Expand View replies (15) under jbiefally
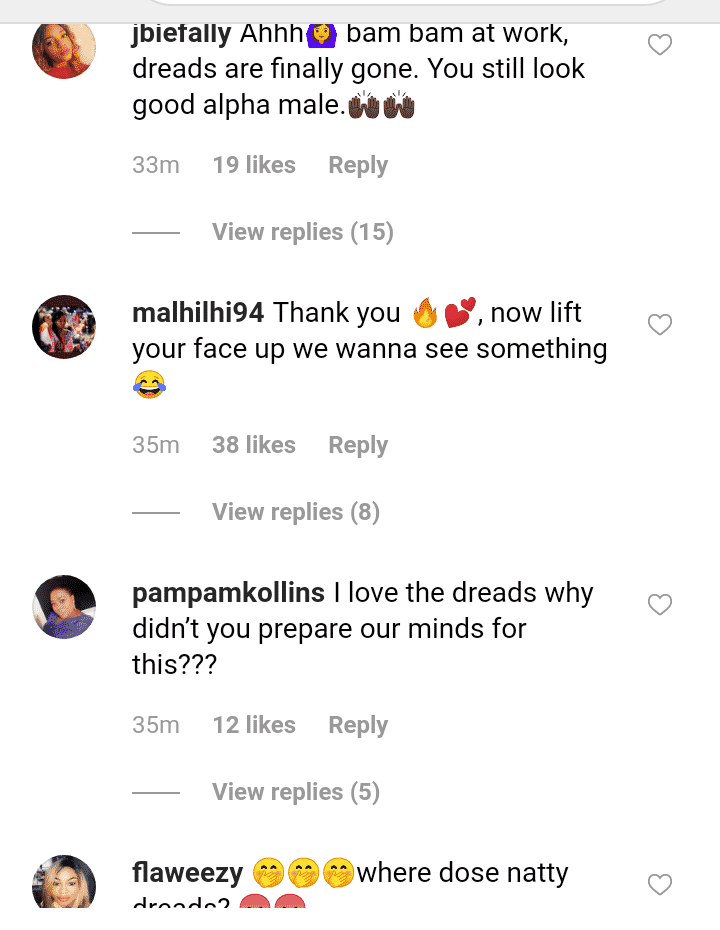The height and width of the screenshot is (930, 720). (x=302, y=232)
